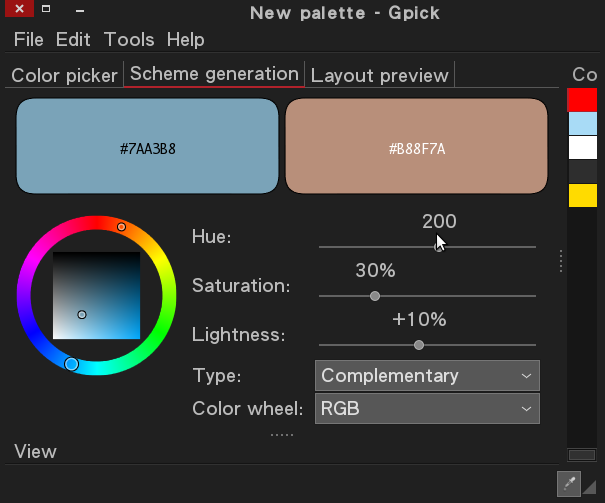Select the Scheme generation tab
The width and height of the screenshot is (605, 503).
[x=214, y=74]
